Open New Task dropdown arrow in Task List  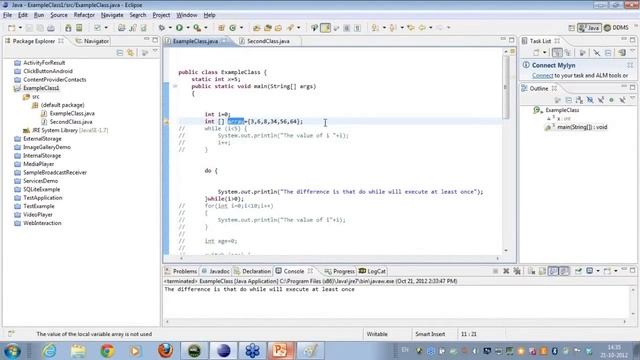click(x=544, y=53)
